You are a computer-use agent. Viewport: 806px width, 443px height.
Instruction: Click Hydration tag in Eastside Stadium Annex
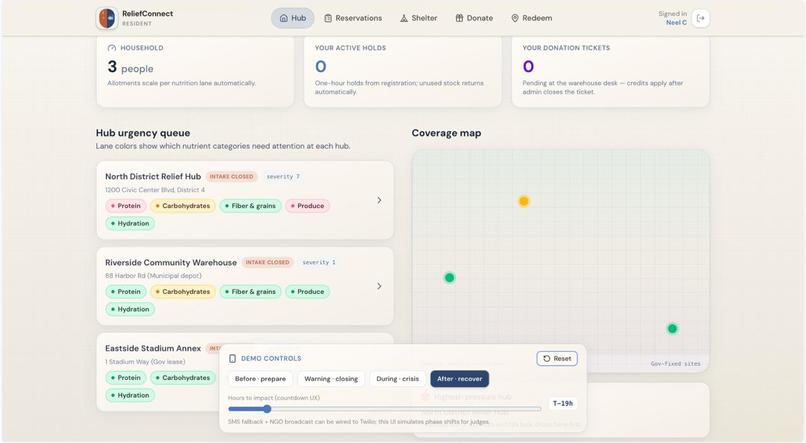[130, 395]
